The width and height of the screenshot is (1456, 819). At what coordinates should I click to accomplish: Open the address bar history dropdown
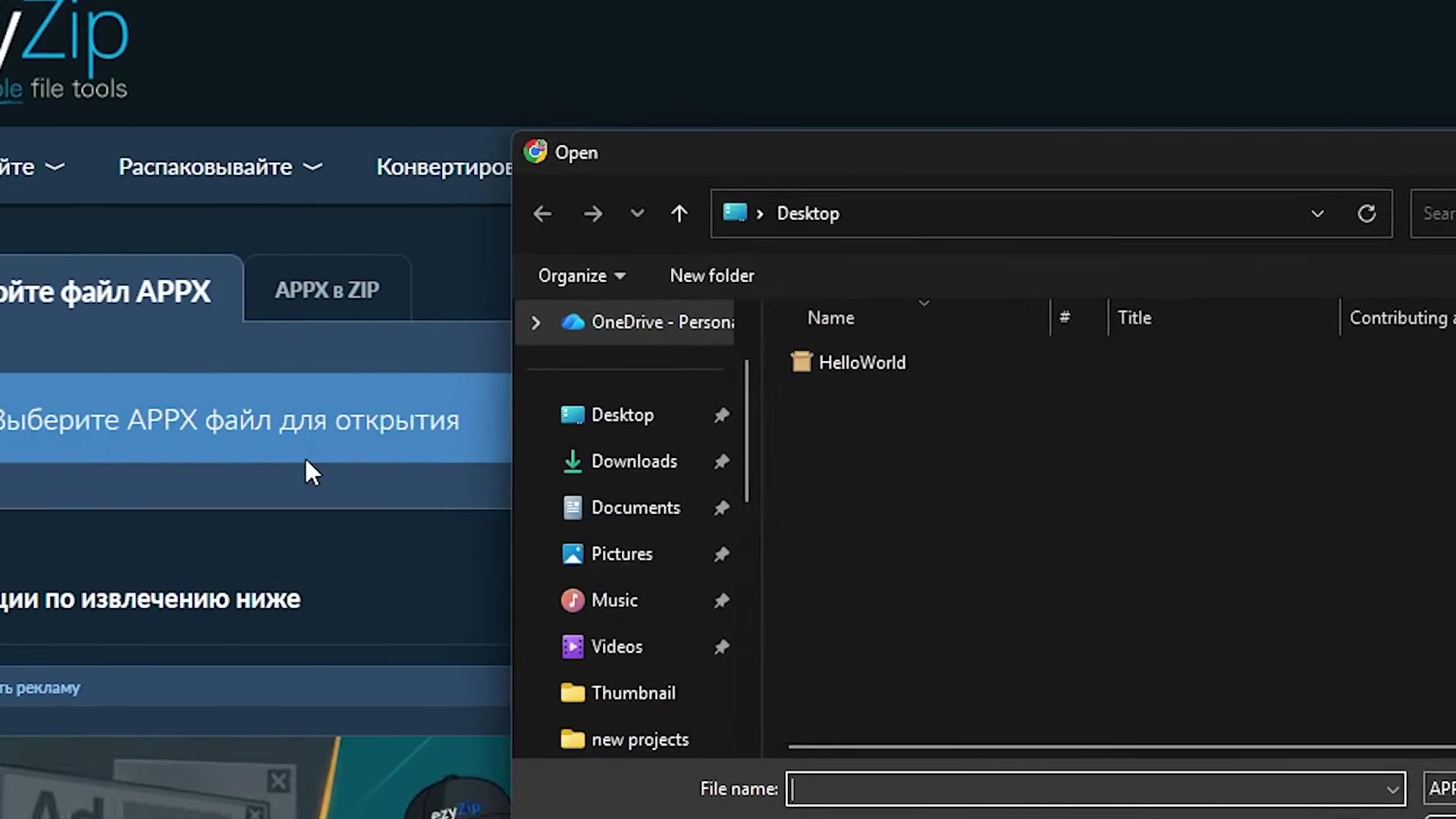(1317, 214)
